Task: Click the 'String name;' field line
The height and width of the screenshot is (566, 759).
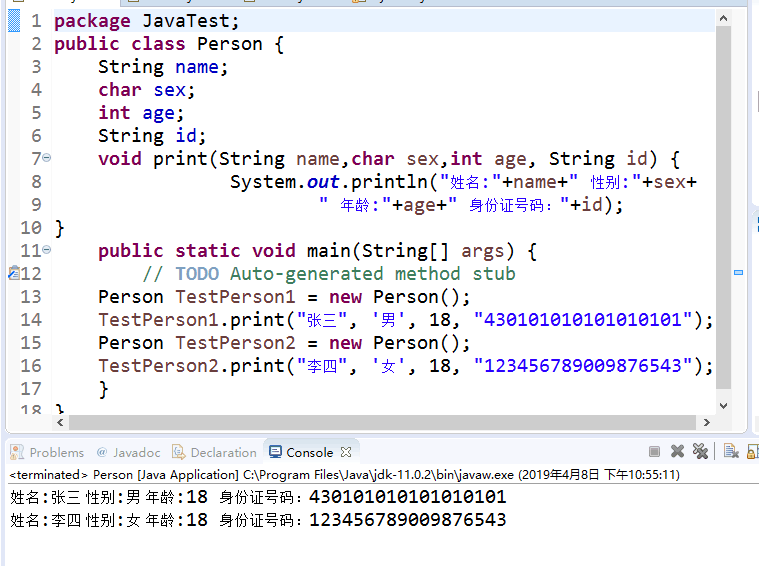Action: (x=163, y=67)
